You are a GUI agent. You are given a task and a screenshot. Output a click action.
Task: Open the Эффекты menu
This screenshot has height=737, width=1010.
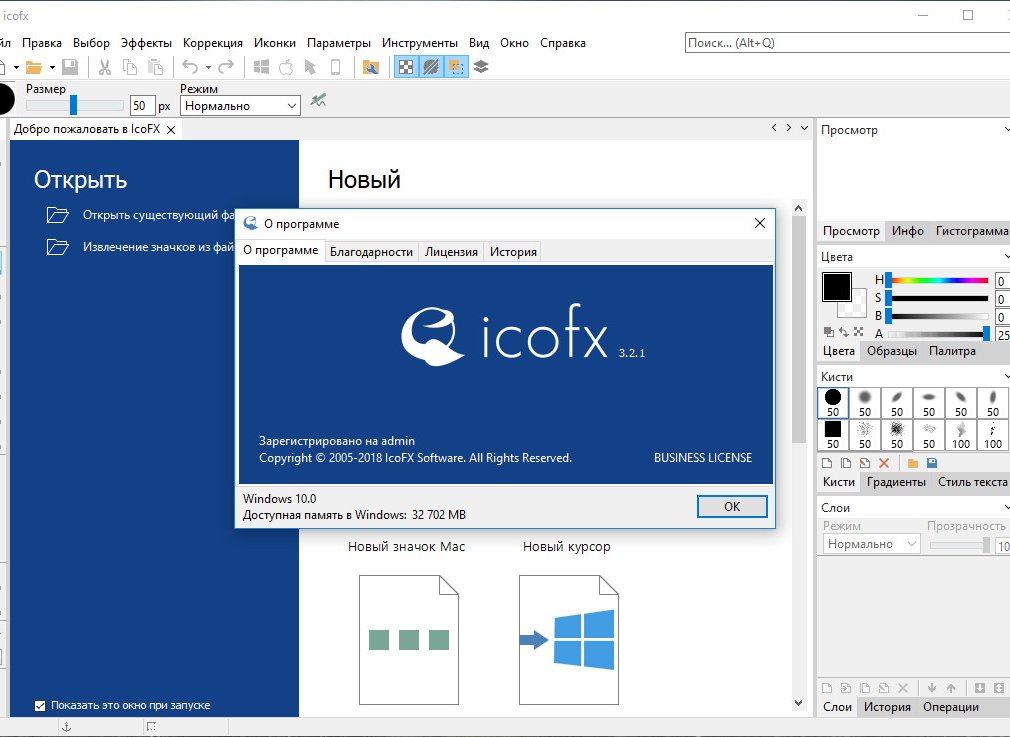(146, 43)
